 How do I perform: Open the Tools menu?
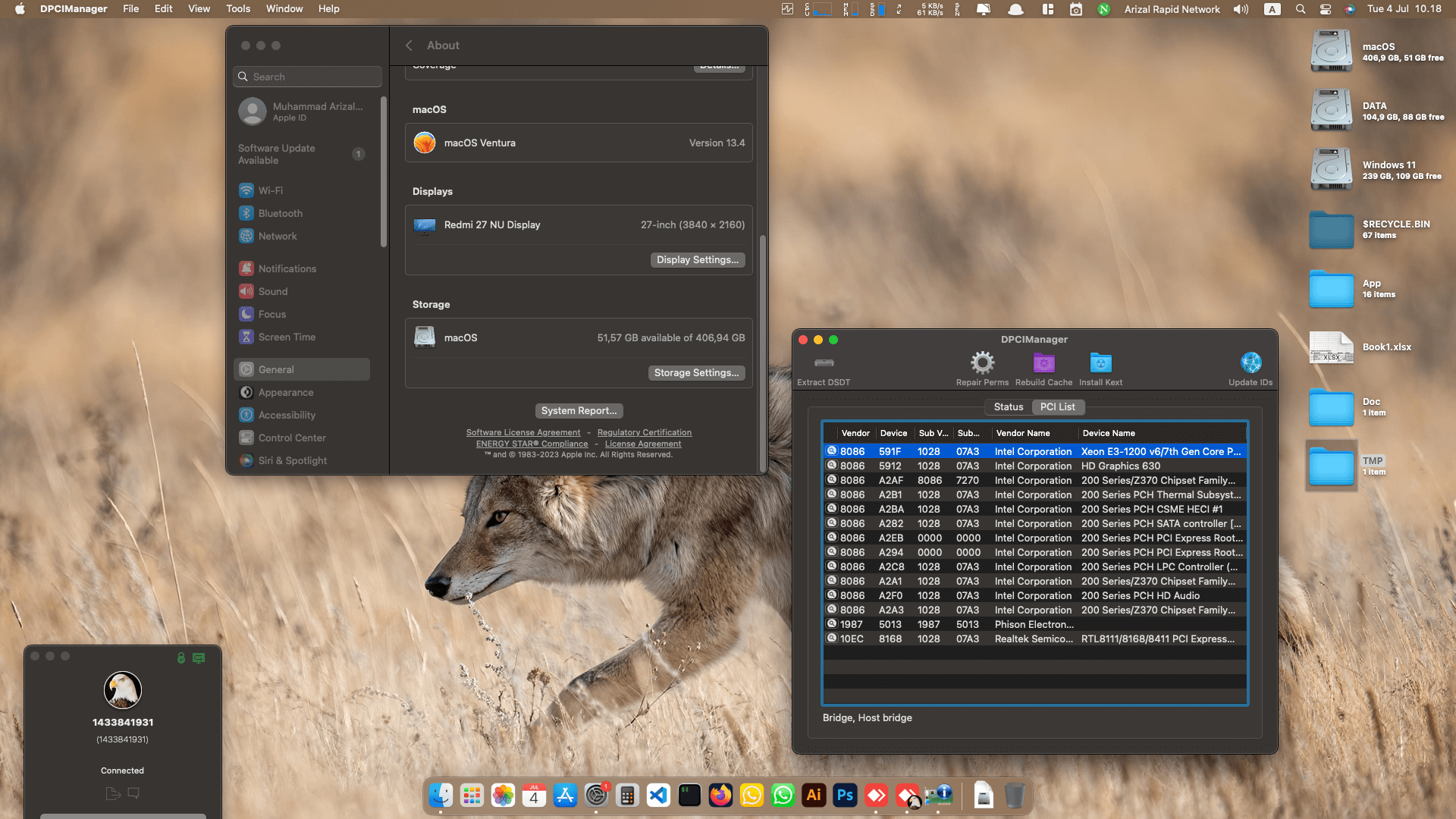(x=238, y=9)
